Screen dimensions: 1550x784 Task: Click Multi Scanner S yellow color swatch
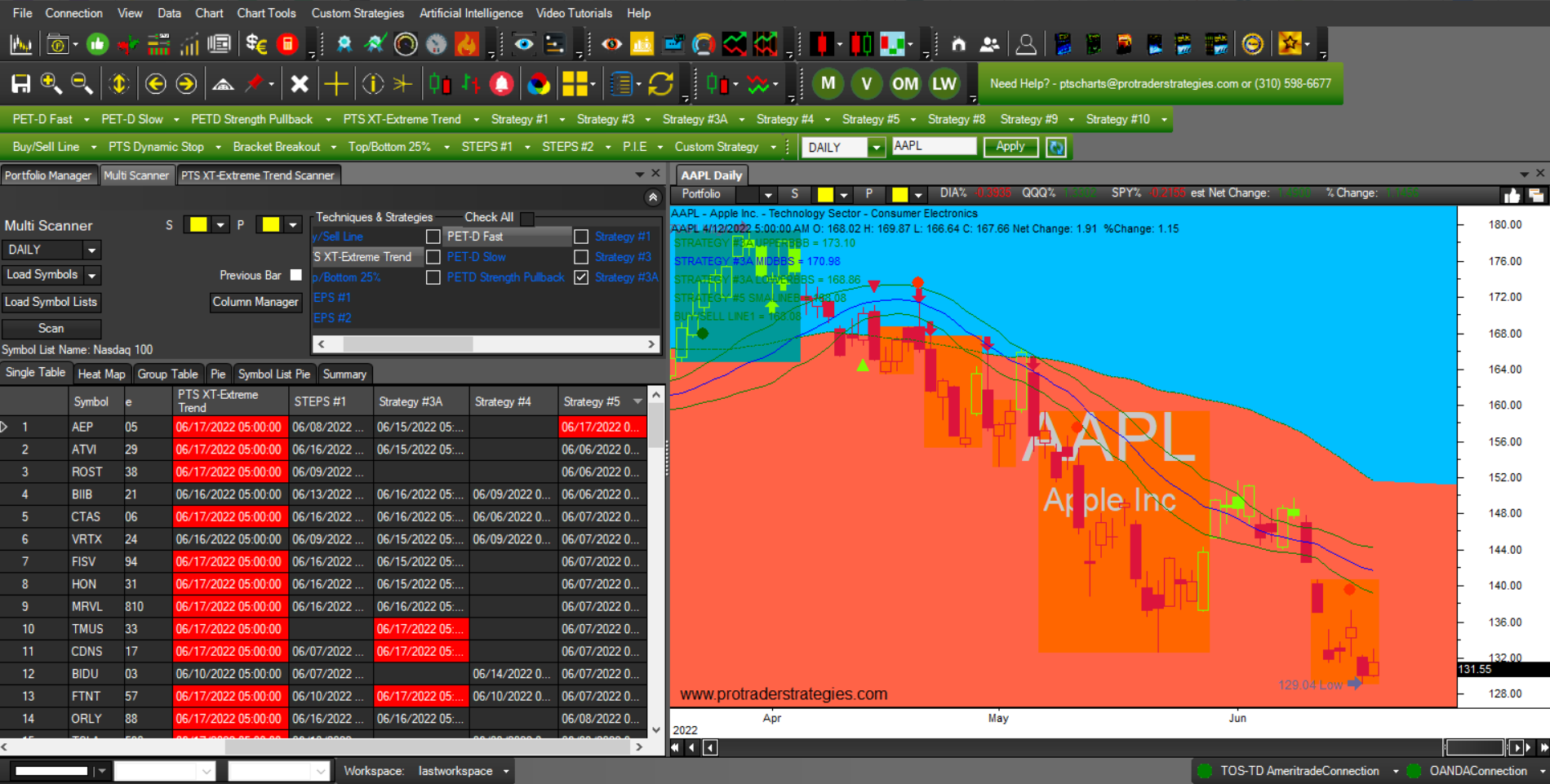click(198, 224)
